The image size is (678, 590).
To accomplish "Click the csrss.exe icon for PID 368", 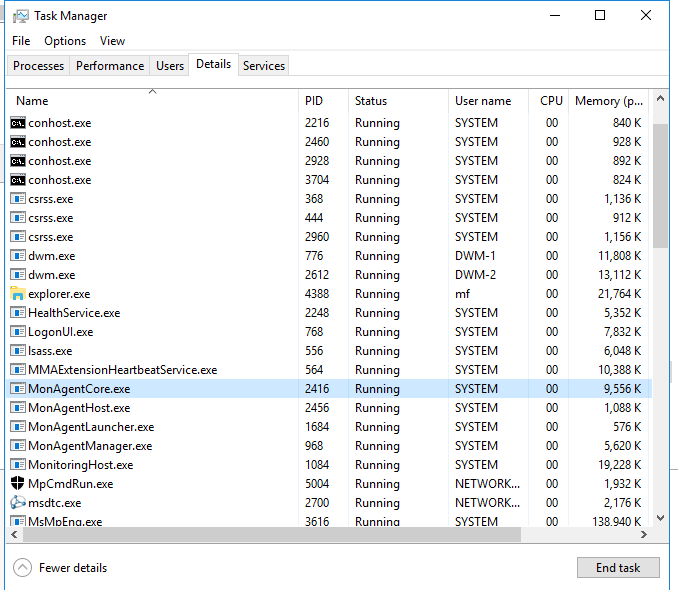I will pyautogui.click(x=18, y=199).
